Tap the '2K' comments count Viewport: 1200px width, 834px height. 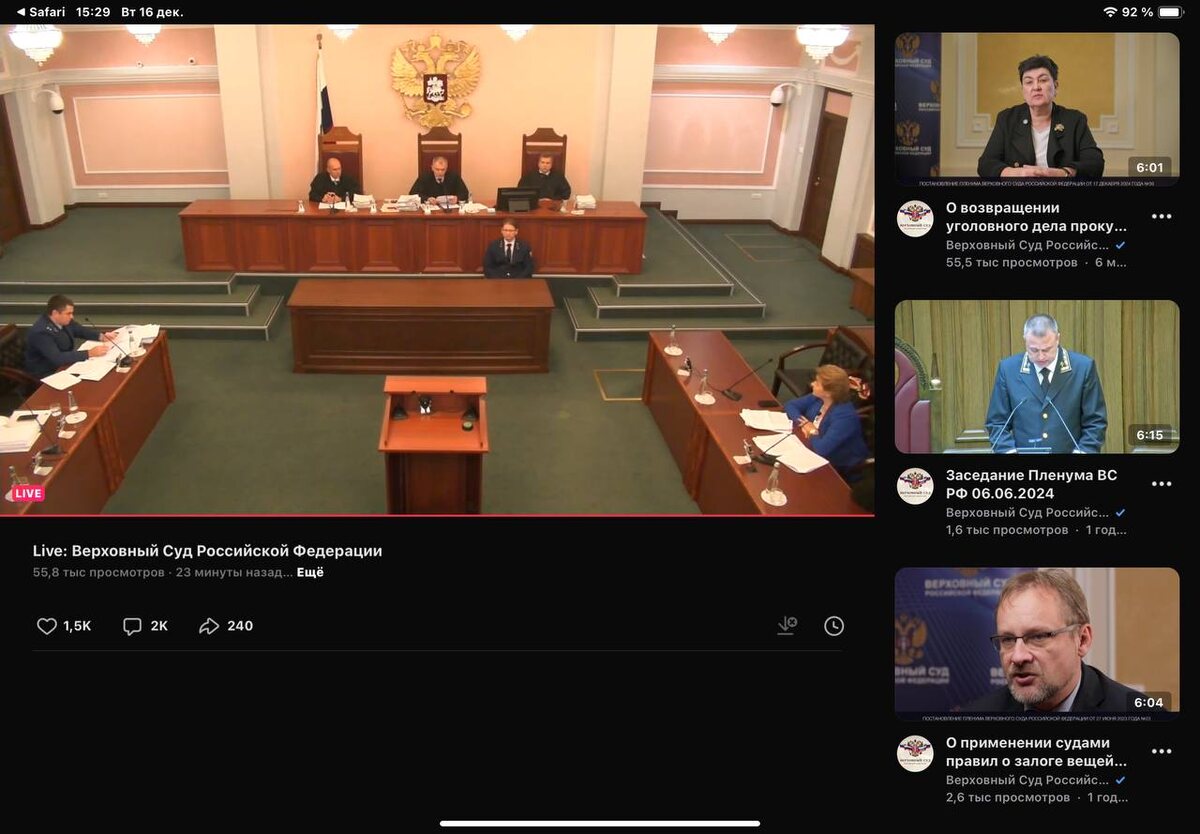159,626
